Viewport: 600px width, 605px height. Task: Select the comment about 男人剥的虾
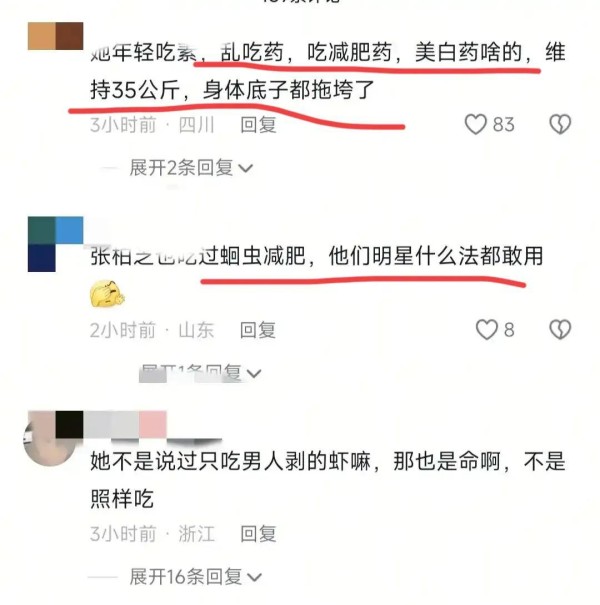[328, 480]
